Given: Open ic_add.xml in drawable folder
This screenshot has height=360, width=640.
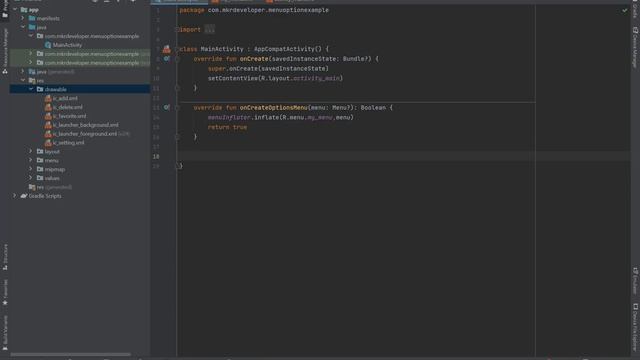Looking at the screenshot, I should (x=65, y=98).
